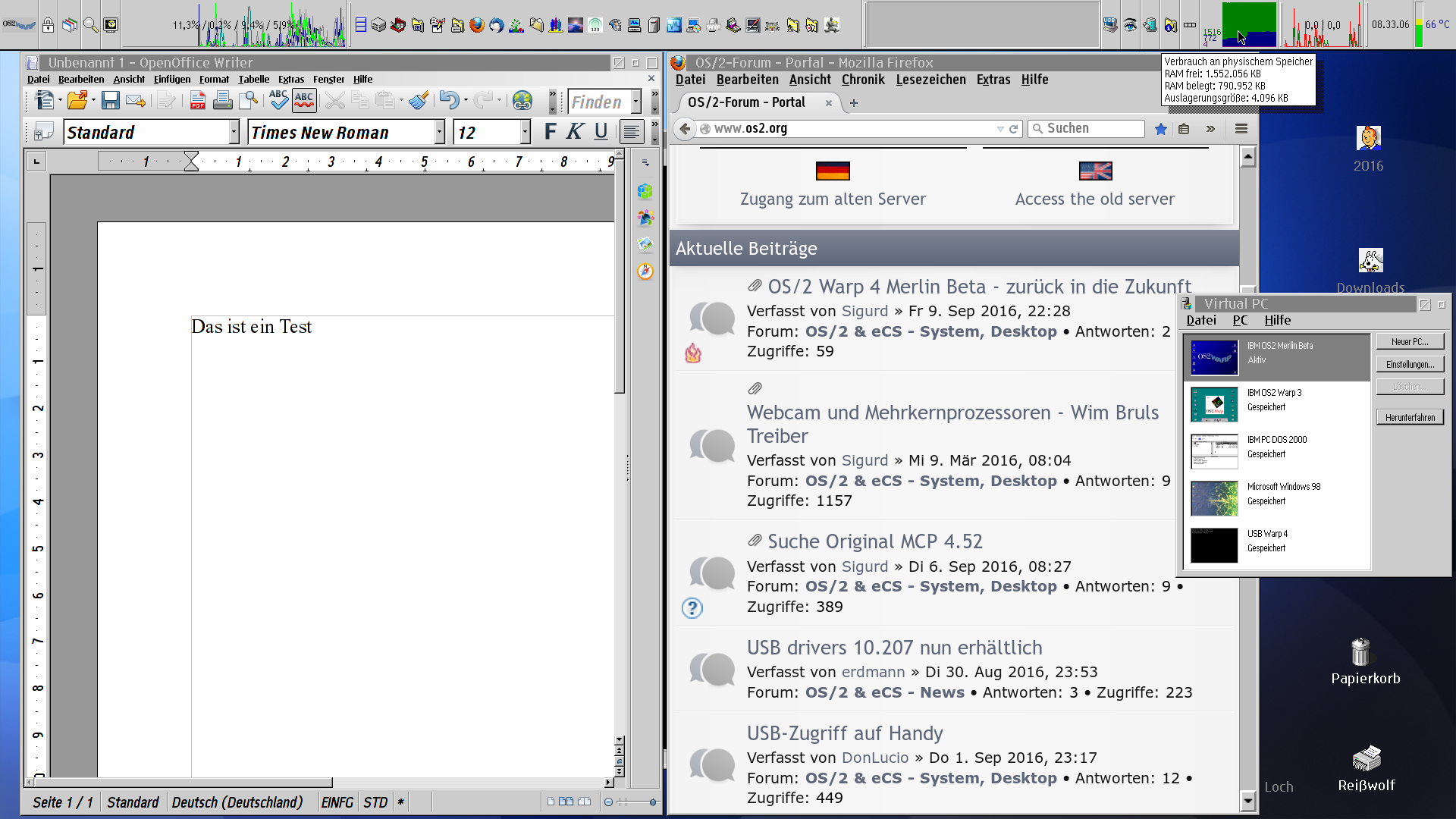Viewport: 1456px width, 819px height.
Task: Click the Format Paintbrush icon
Action: (418, 100)
